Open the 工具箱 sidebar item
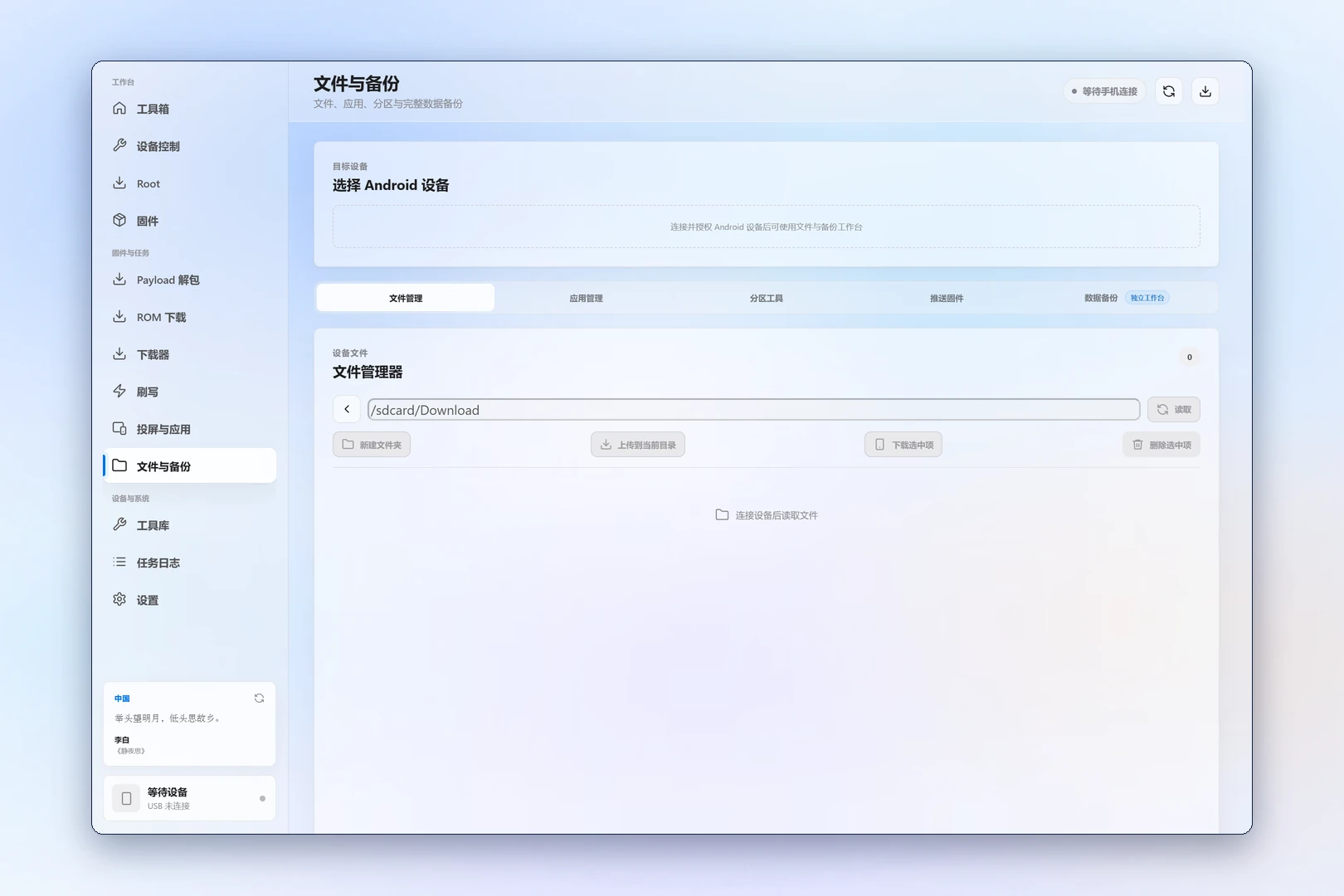The image size is (1344, 896). point(189,109)
